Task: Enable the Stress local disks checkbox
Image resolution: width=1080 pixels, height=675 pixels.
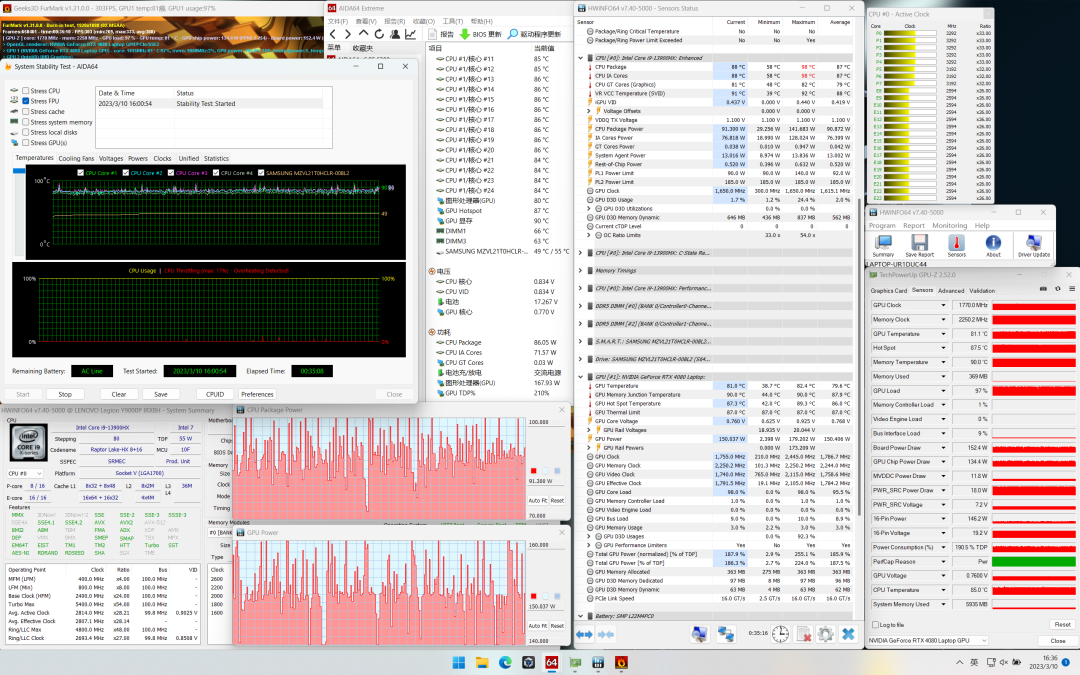Action: pyautogui.click(x=25, y=132)
